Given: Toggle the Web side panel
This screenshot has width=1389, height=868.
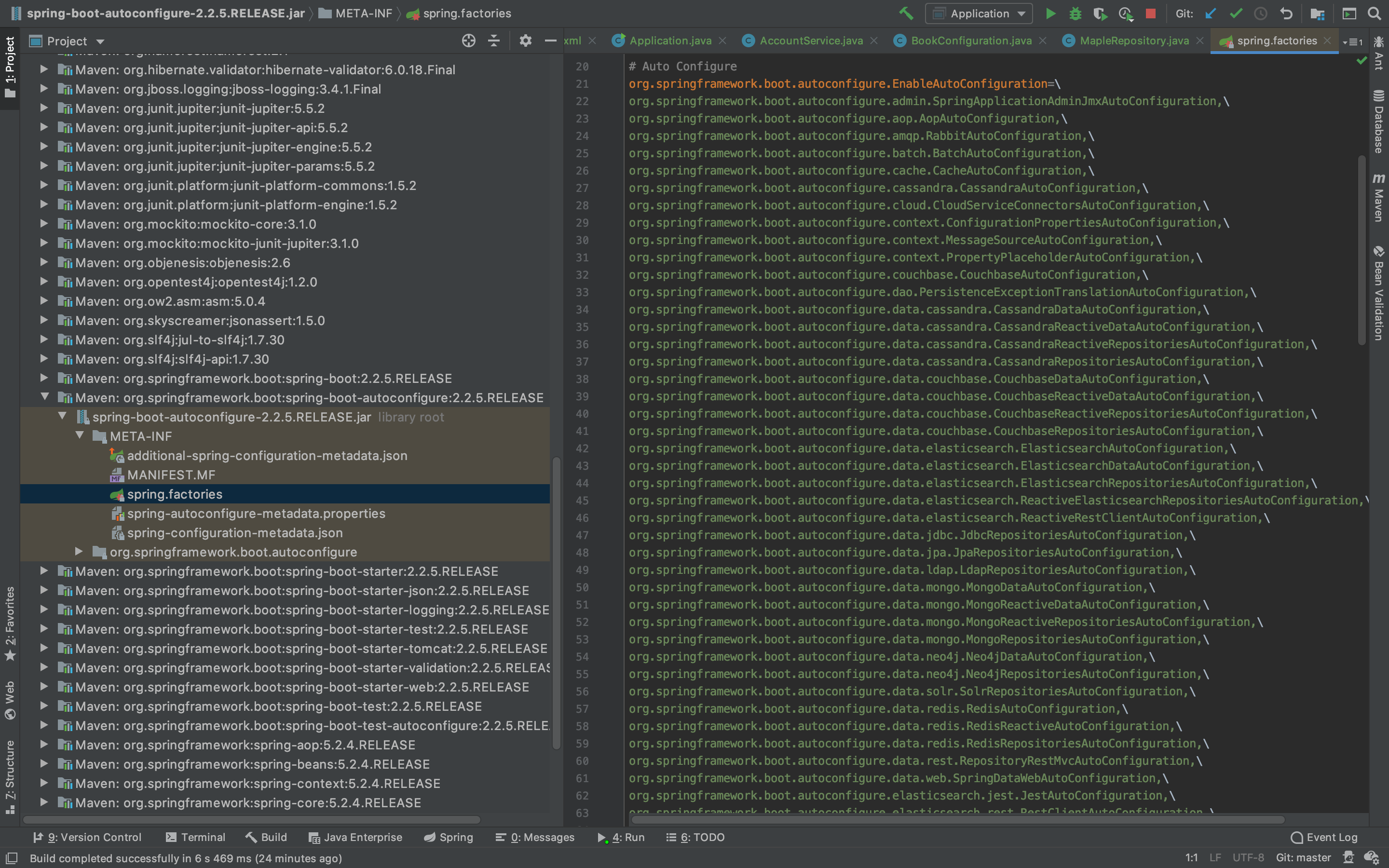Looking at the screenshot, I should [x=10, y=700].
